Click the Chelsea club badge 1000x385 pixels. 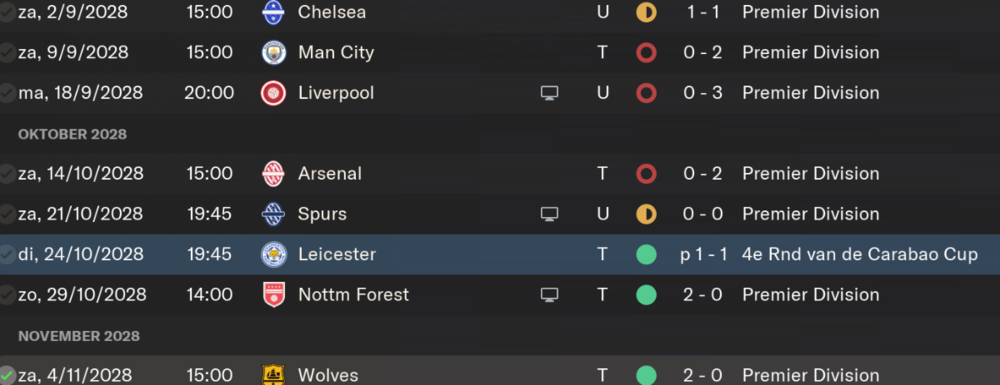point(274,12)
